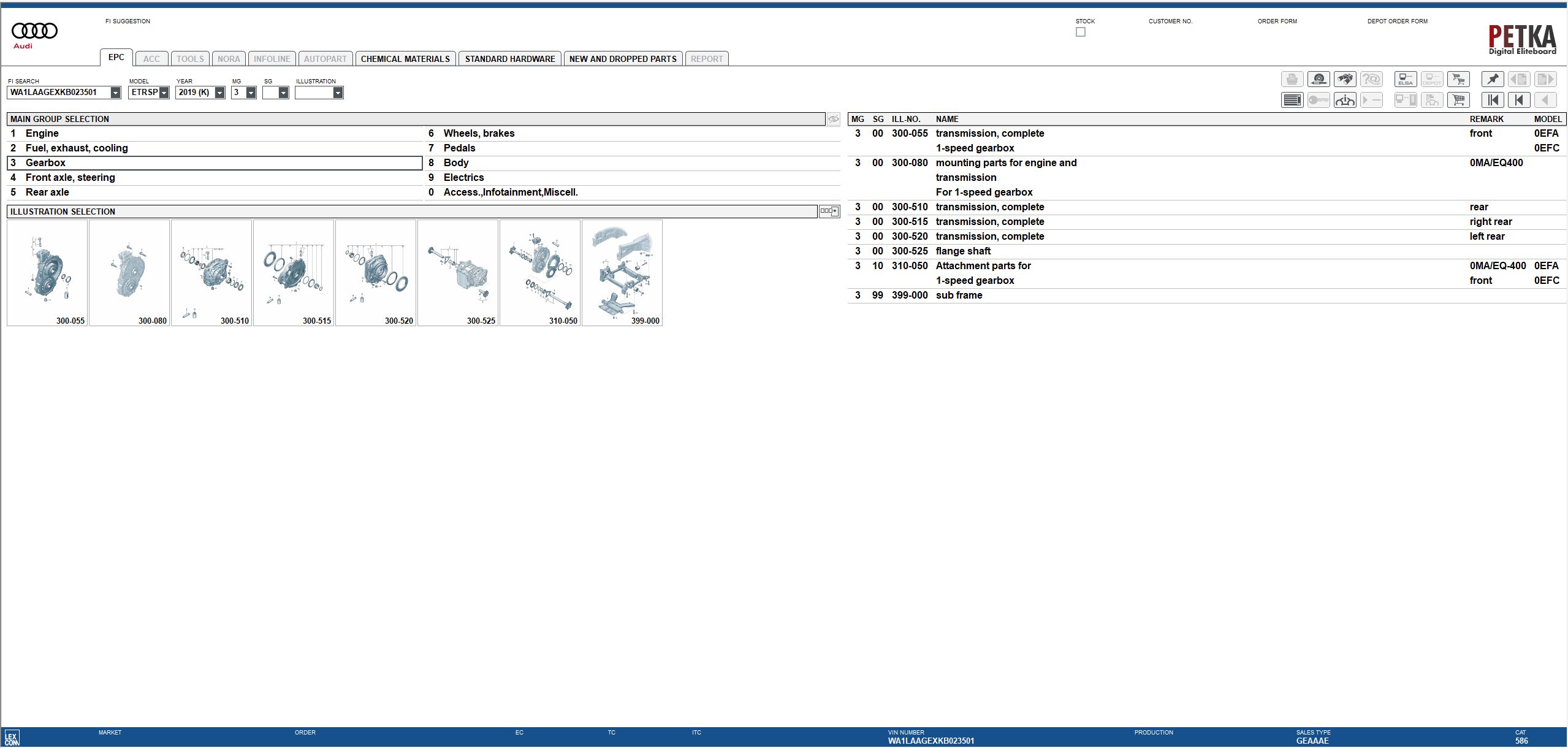
Task: Open illustration thumbnail 300-080
Action: (129, 273)
